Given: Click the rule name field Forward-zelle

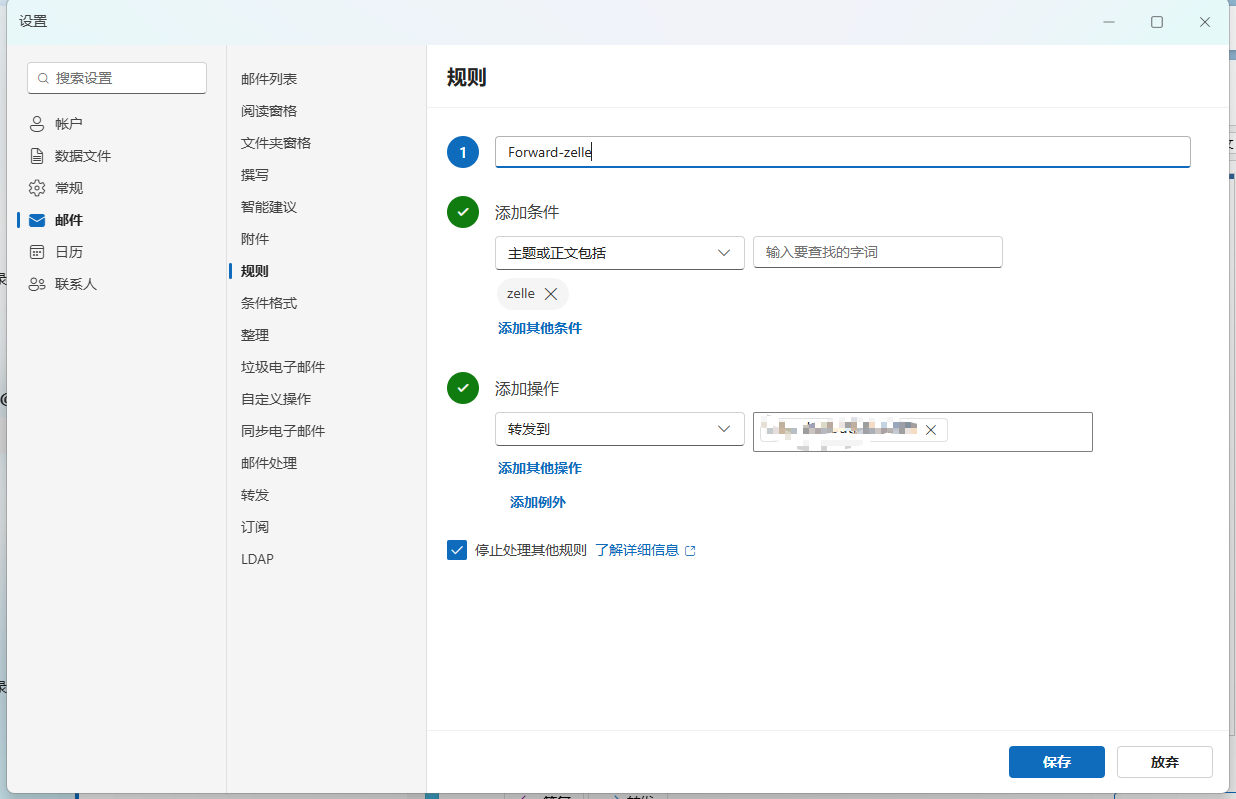Looking at the screenshot, I should 843,152.
